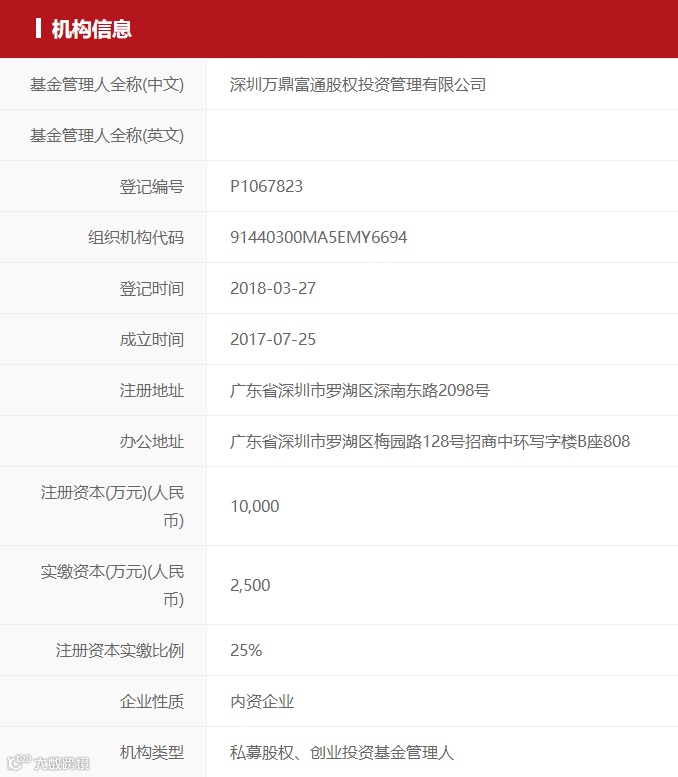Viewport: 678px width, 777px height.
Task: Click the 企业性质 label
Action: tap(152, 701)
